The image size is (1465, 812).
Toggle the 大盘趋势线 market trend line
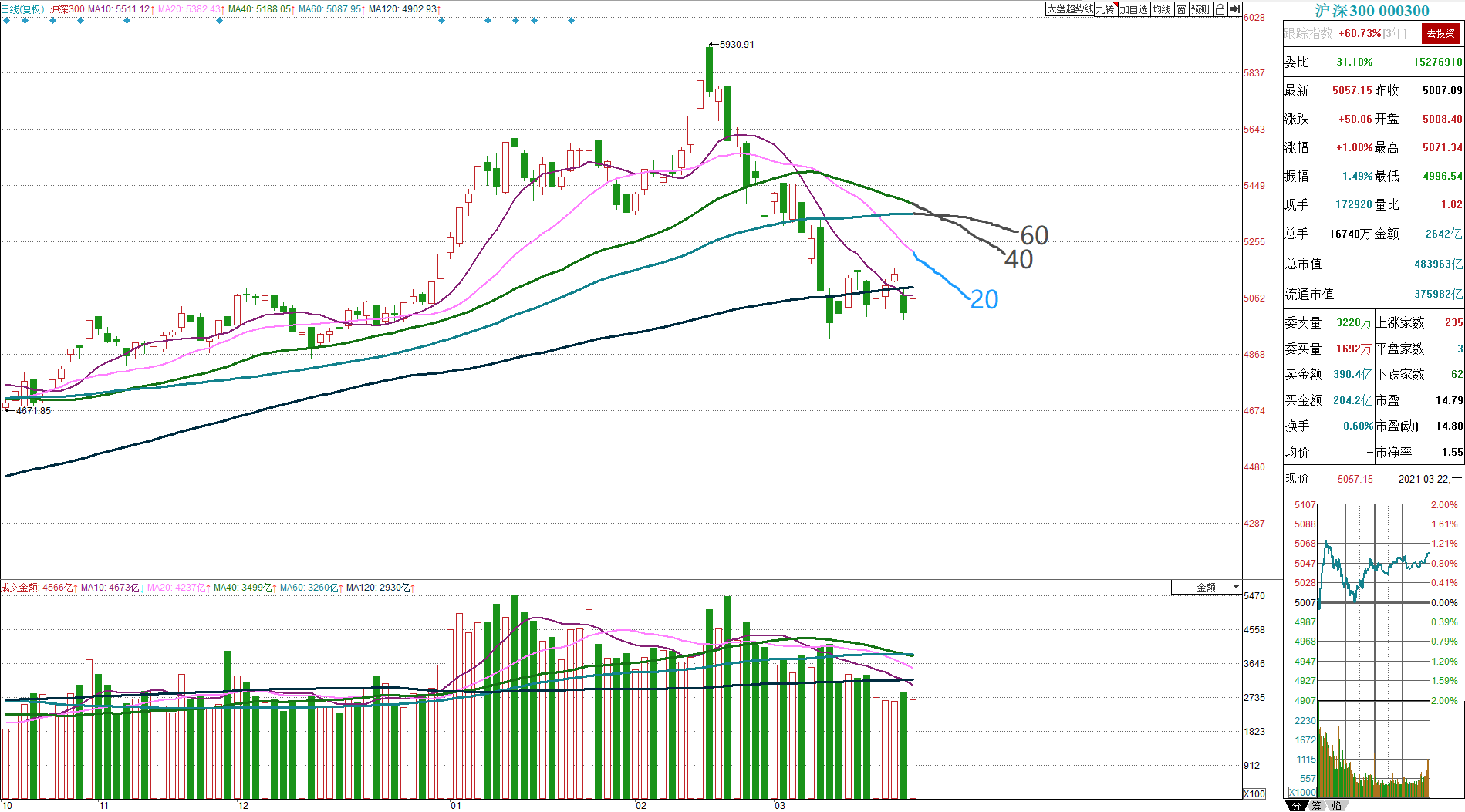[1070, 9]
